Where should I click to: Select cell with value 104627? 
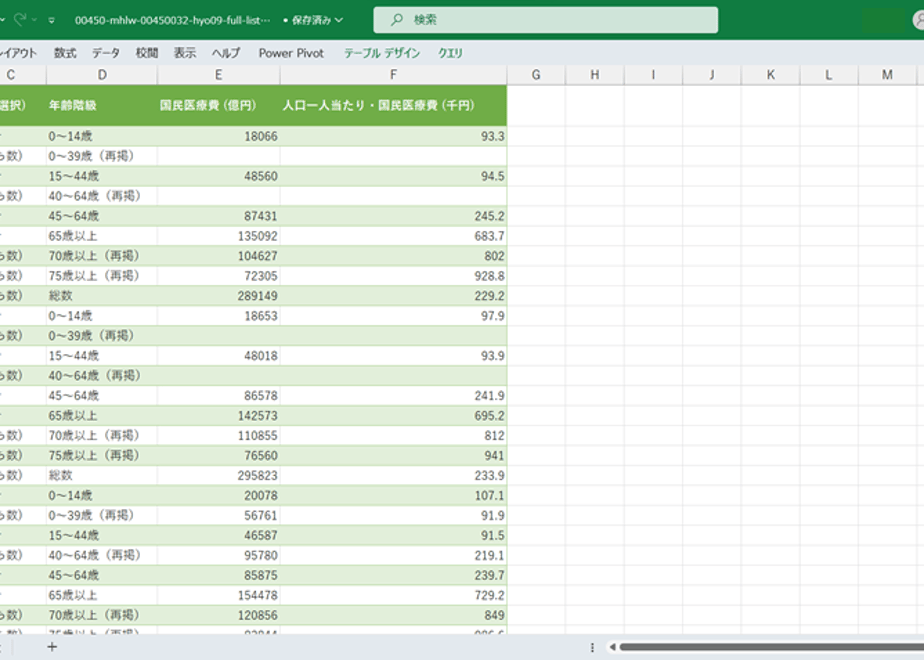(219, 256)
